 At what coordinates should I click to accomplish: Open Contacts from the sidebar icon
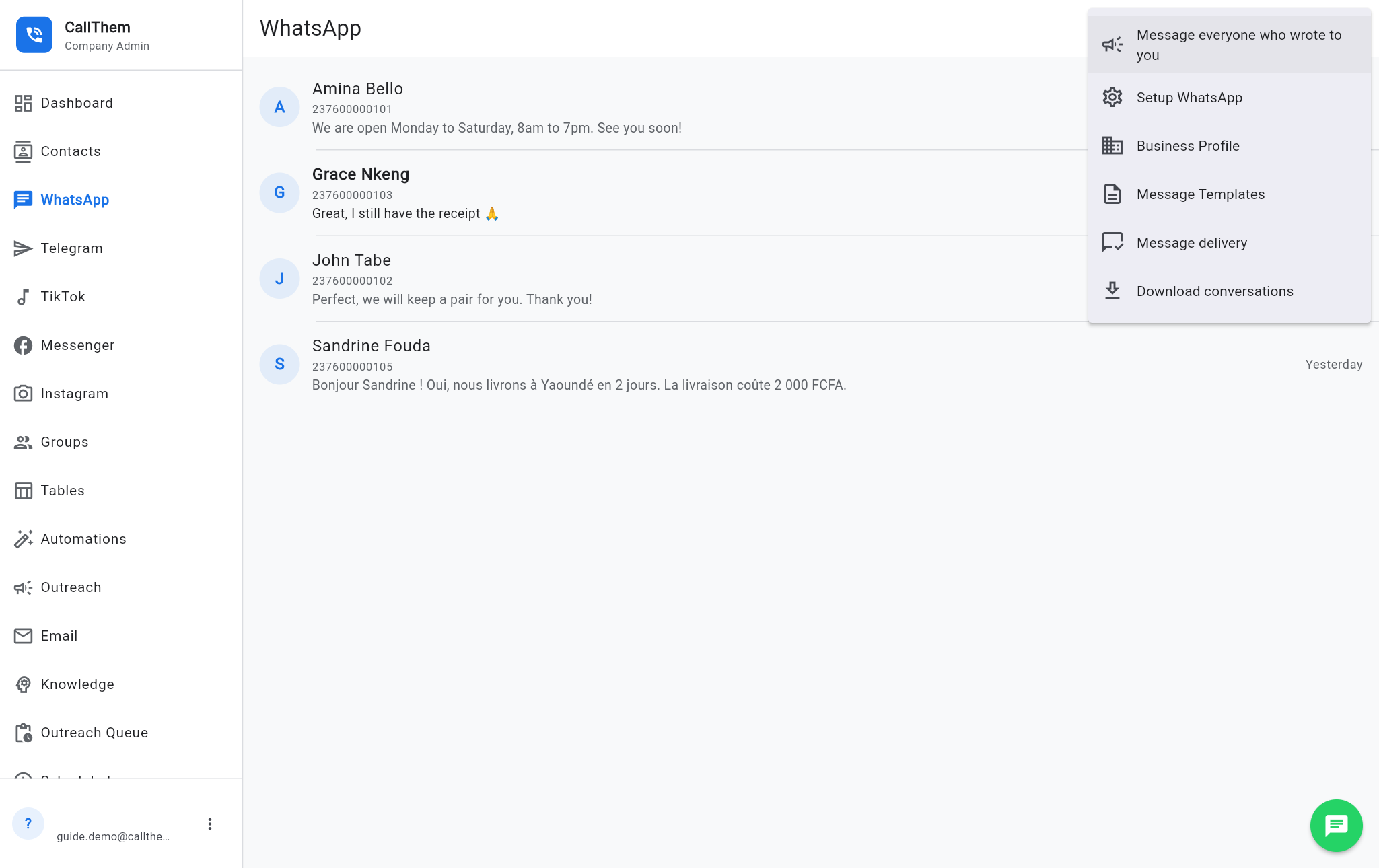23,151
